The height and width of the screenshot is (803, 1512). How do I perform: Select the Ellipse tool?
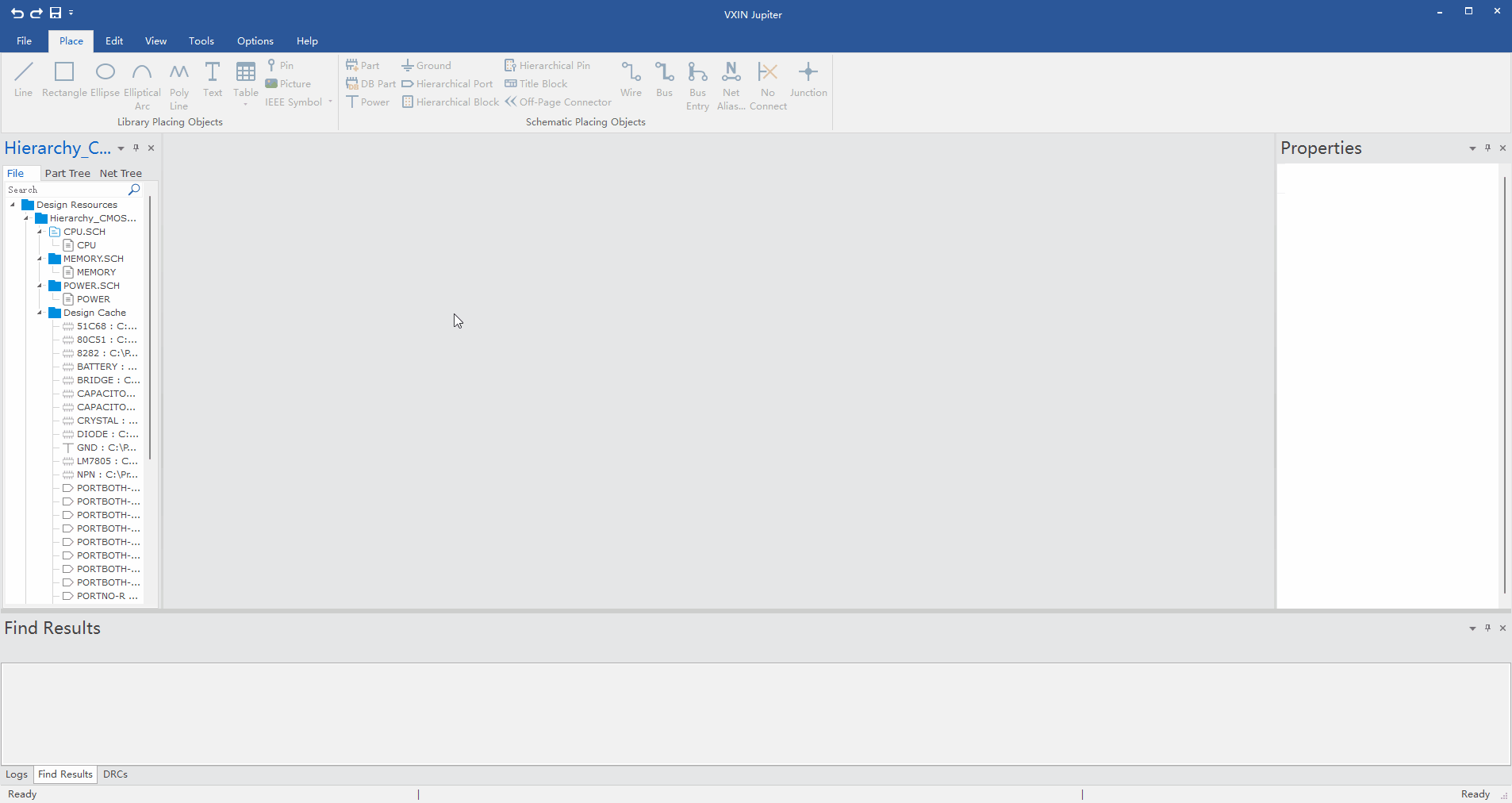coord(105,79)
